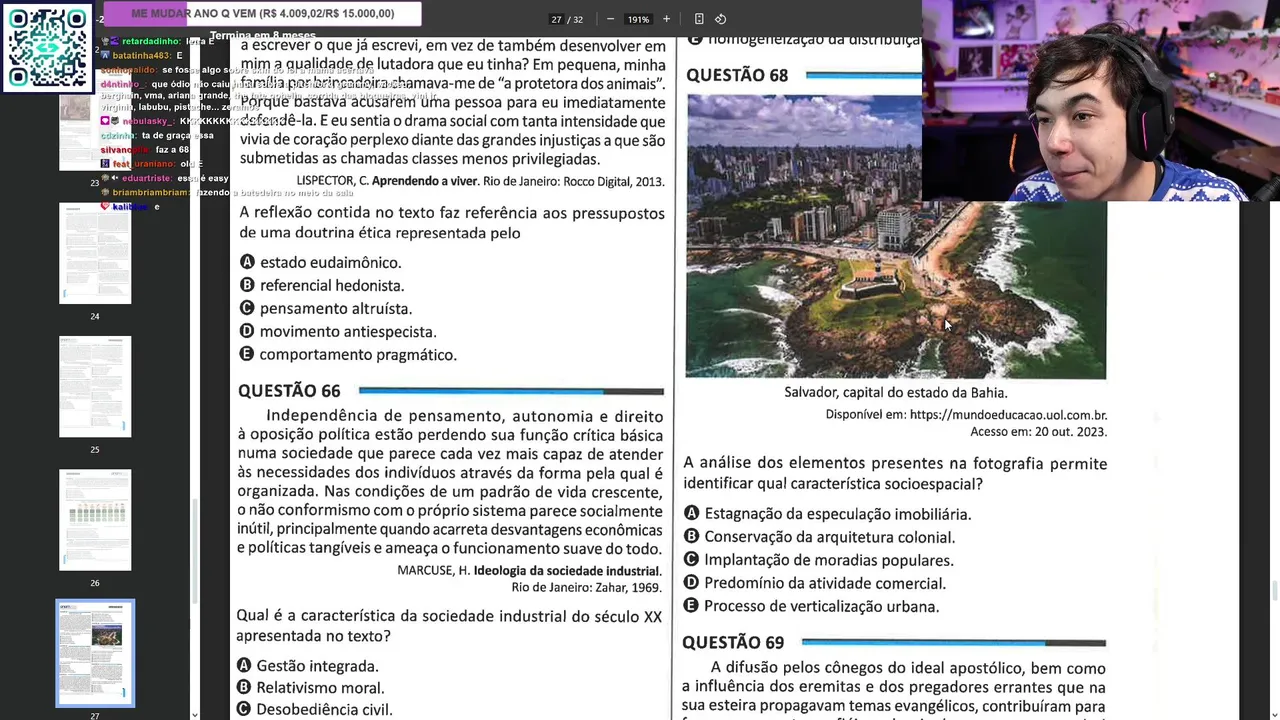Select answer E Processo de verticalização urbana
This screenshot has height=720, width=1280.
[811, 606]
